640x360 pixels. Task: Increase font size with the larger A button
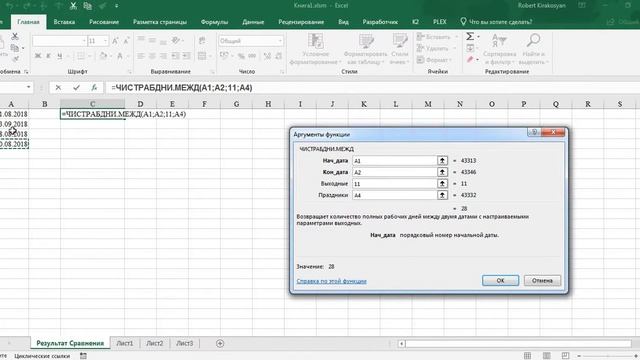pyautogui.click(x=116, y=41)
